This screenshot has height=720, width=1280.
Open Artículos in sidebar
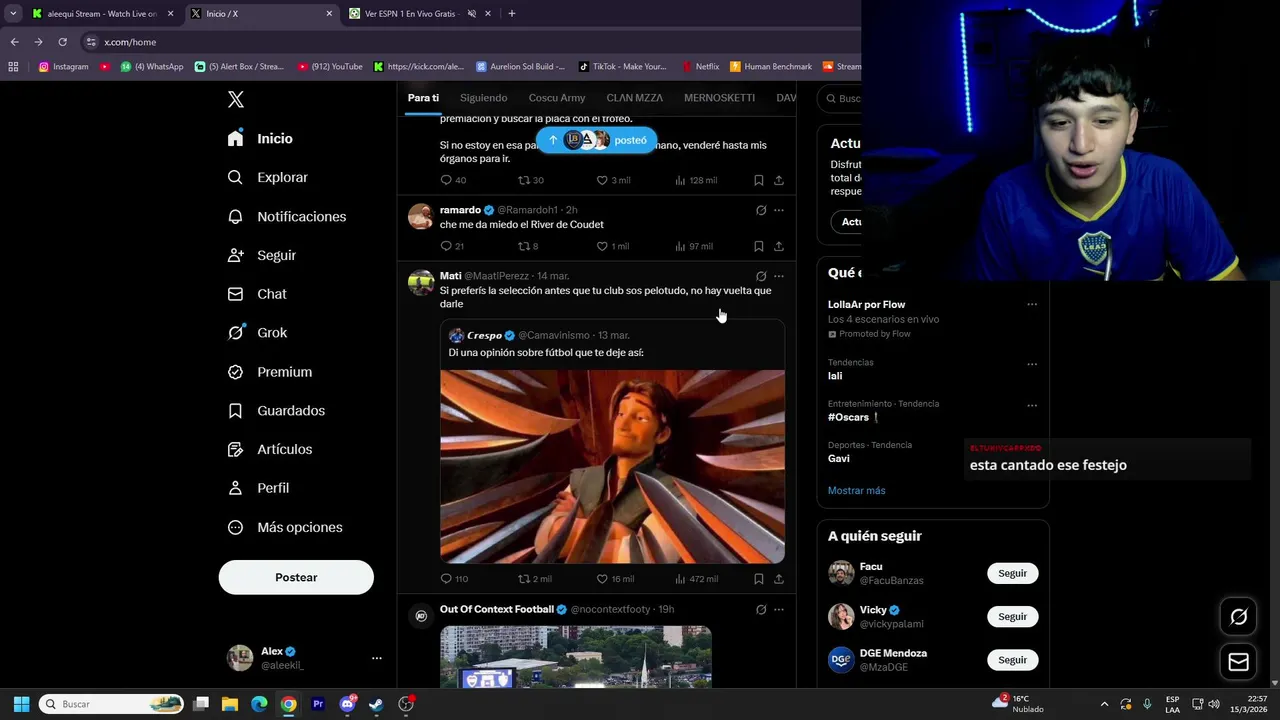(269, 449)
